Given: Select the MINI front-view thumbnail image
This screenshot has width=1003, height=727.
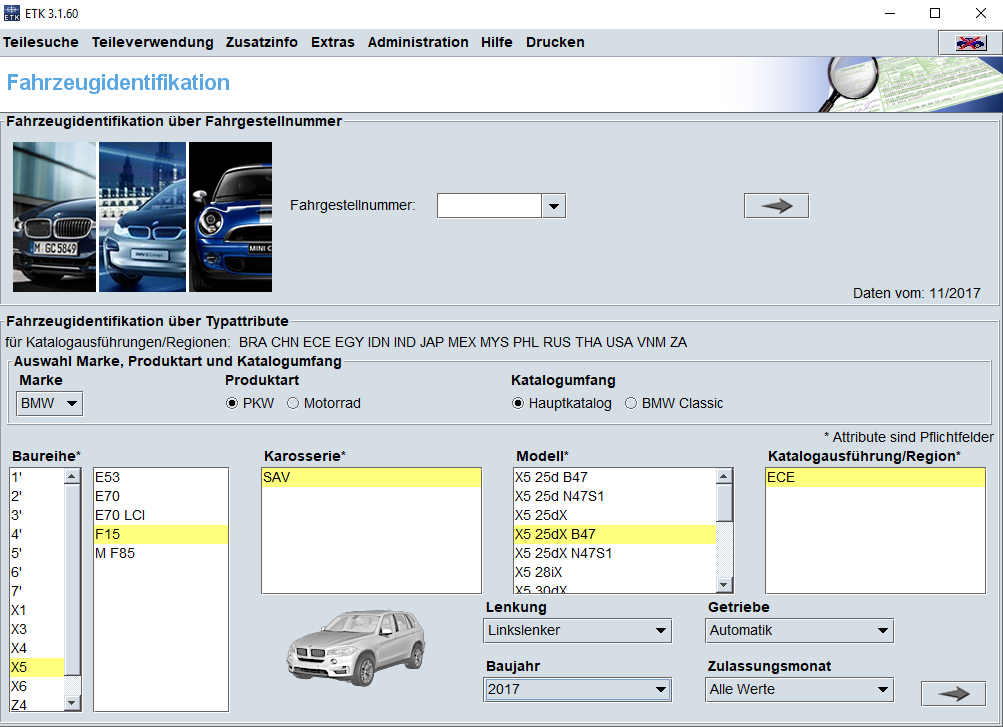Looking at the screenshot, I should pos(229,216).
